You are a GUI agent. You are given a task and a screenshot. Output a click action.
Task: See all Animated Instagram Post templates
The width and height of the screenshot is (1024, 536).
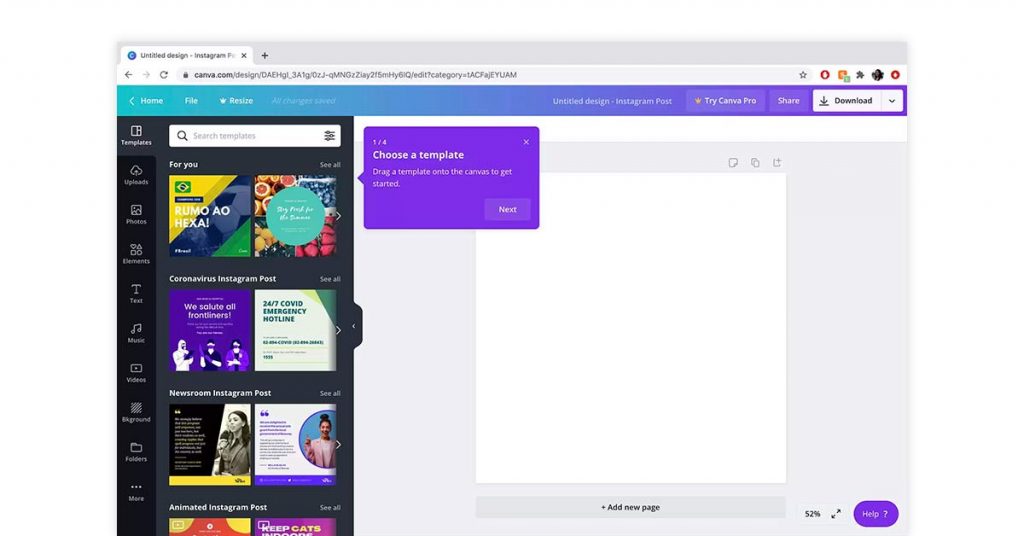[330, 507]
